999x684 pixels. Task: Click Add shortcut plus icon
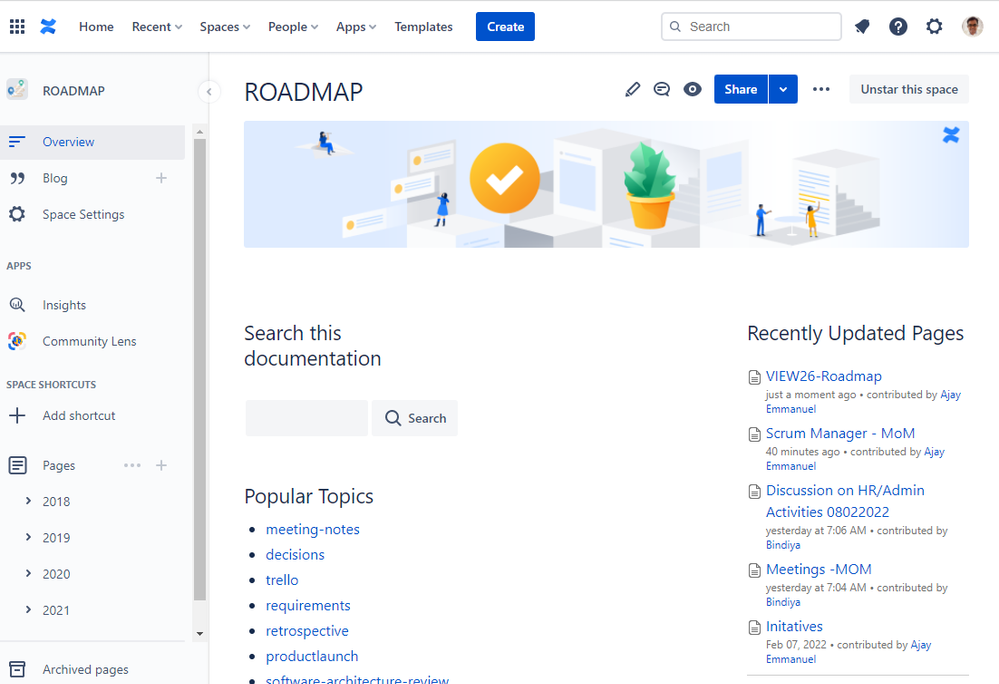[x=17, y=416]
